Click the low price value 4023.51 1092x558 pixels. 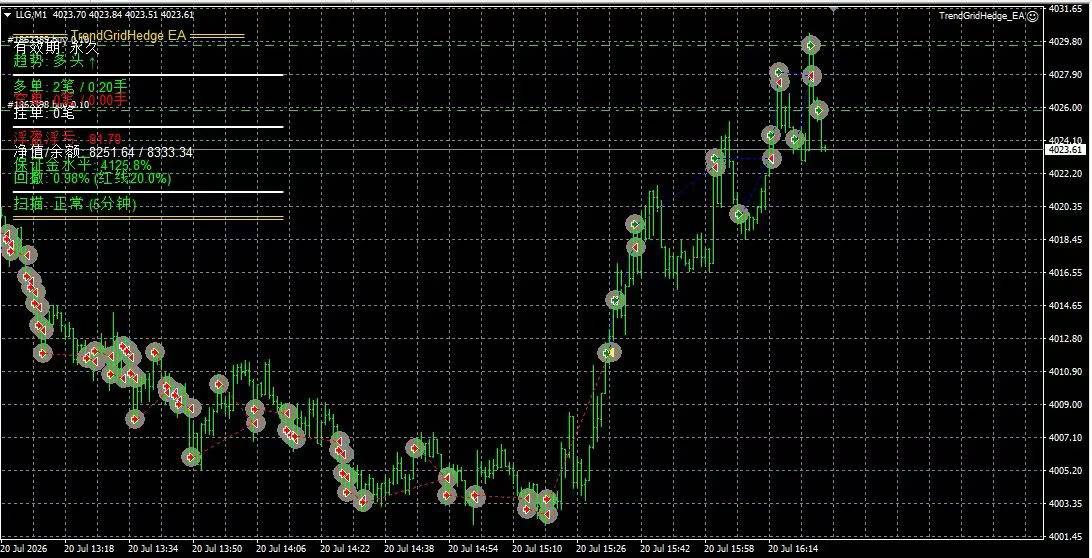141,15
